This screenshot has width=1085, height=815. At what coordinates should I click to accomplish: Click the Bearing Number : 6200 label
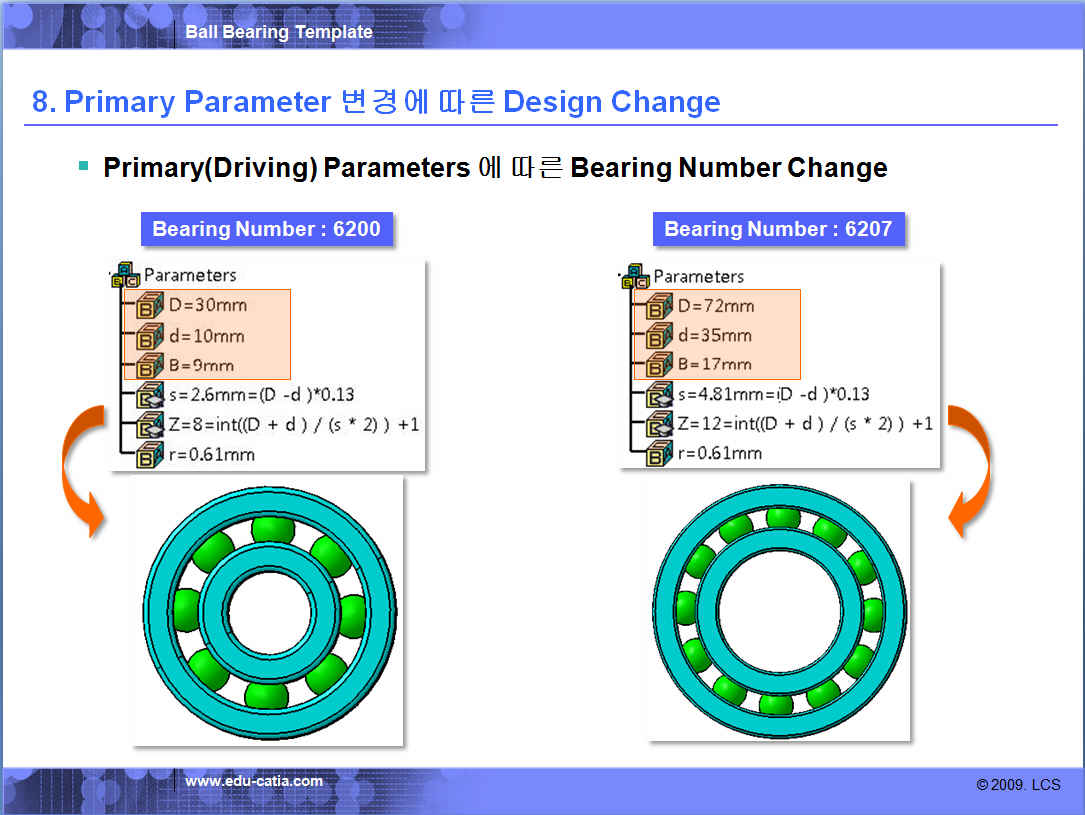(266, 229)
